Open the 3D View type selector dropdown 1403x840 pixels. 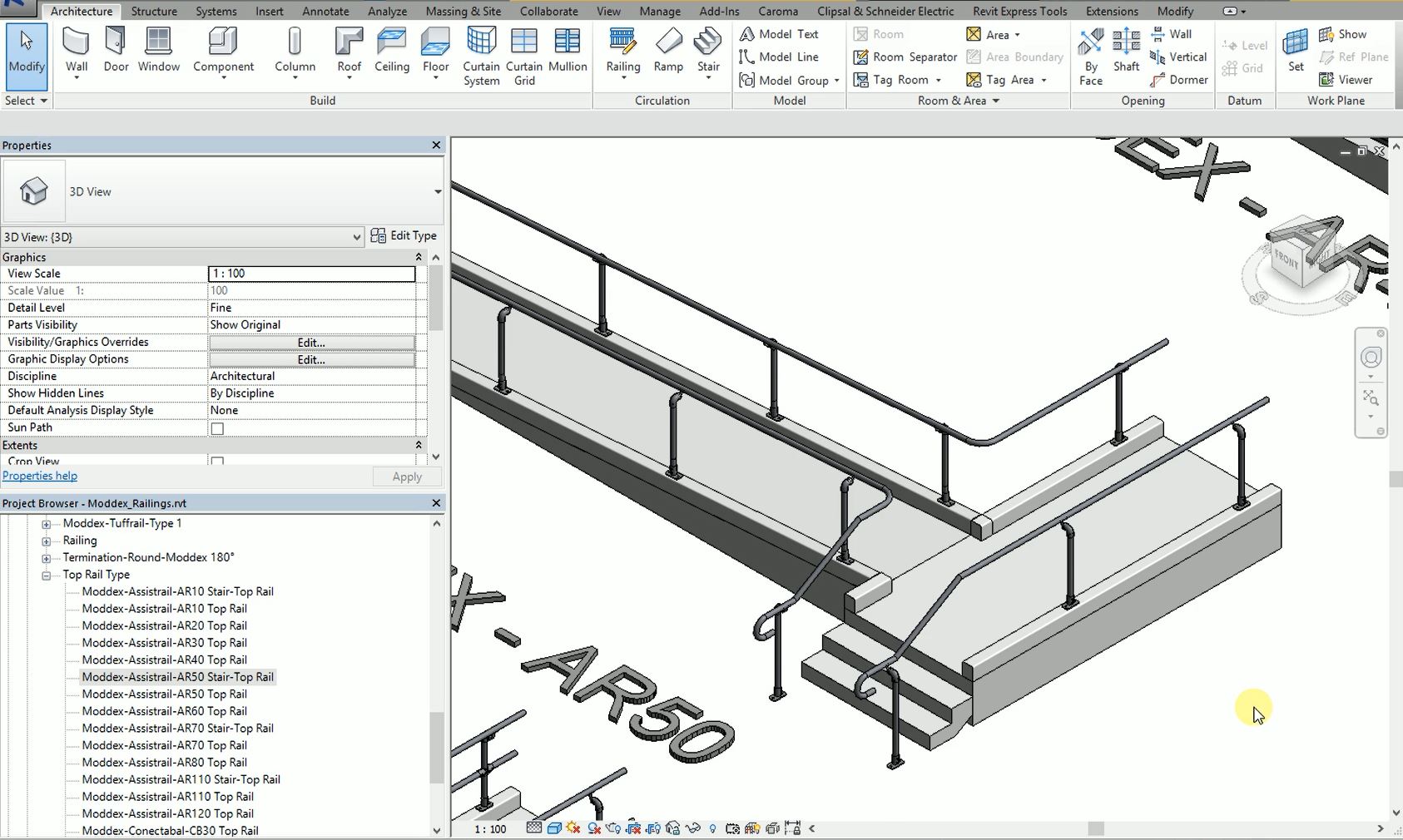438,192
